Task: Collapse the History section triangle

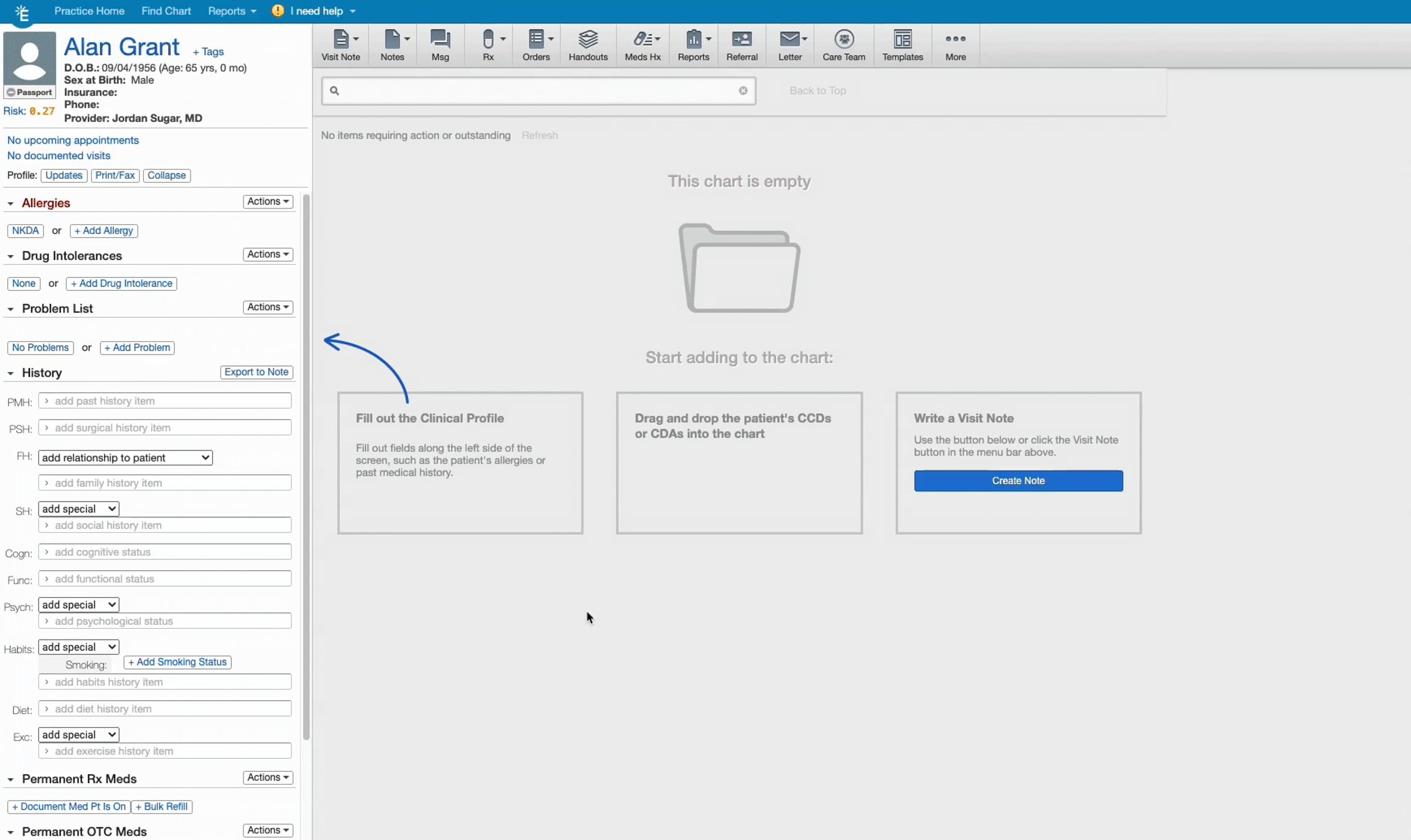Action: [11, 373]
